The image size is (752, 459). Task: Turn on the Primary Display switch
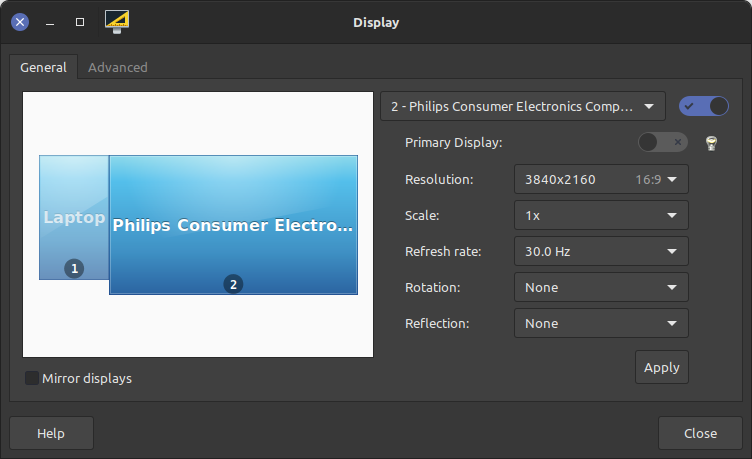(x=663, y=142)
